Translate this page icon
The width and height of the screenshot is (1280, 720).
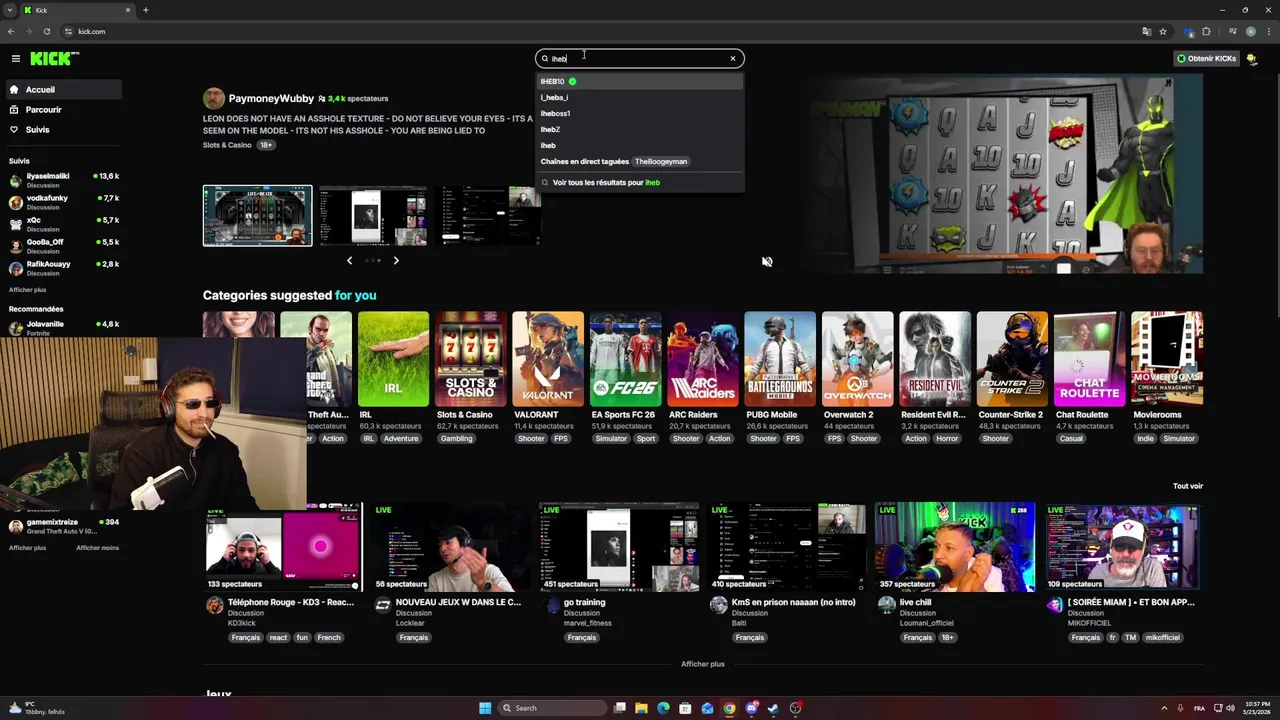[x=1147, y=31]
